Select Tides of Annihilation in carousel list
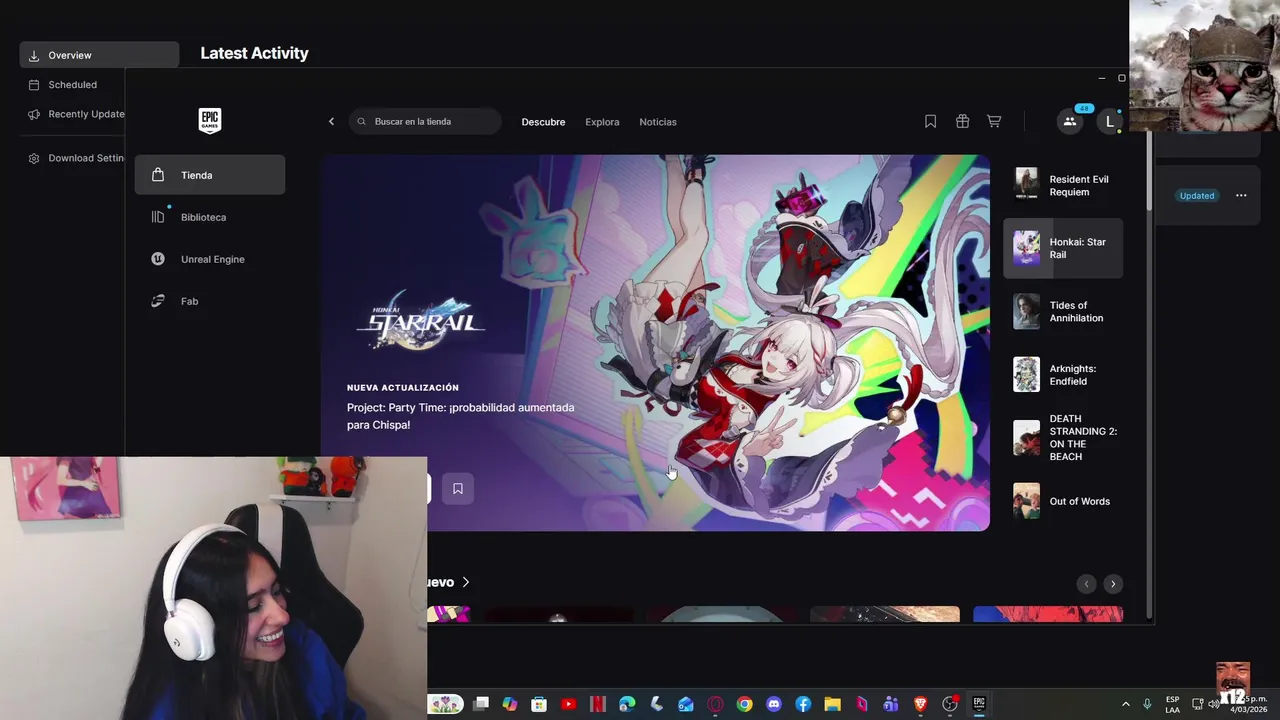1280x720 pixels. tap(1063, 312)
